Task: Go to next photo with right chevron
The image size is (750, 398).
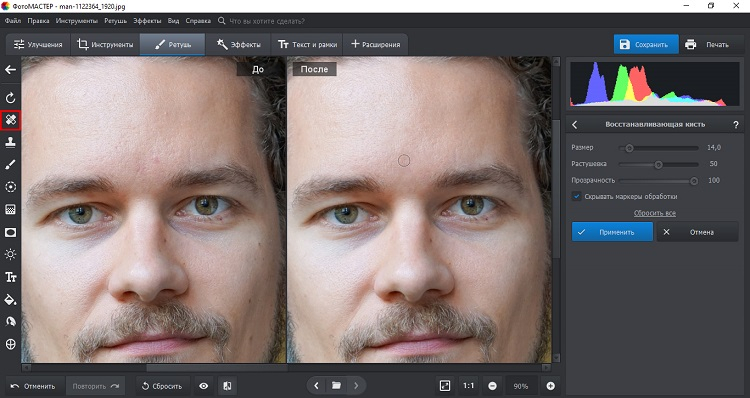Action: (x=356, y=386)
